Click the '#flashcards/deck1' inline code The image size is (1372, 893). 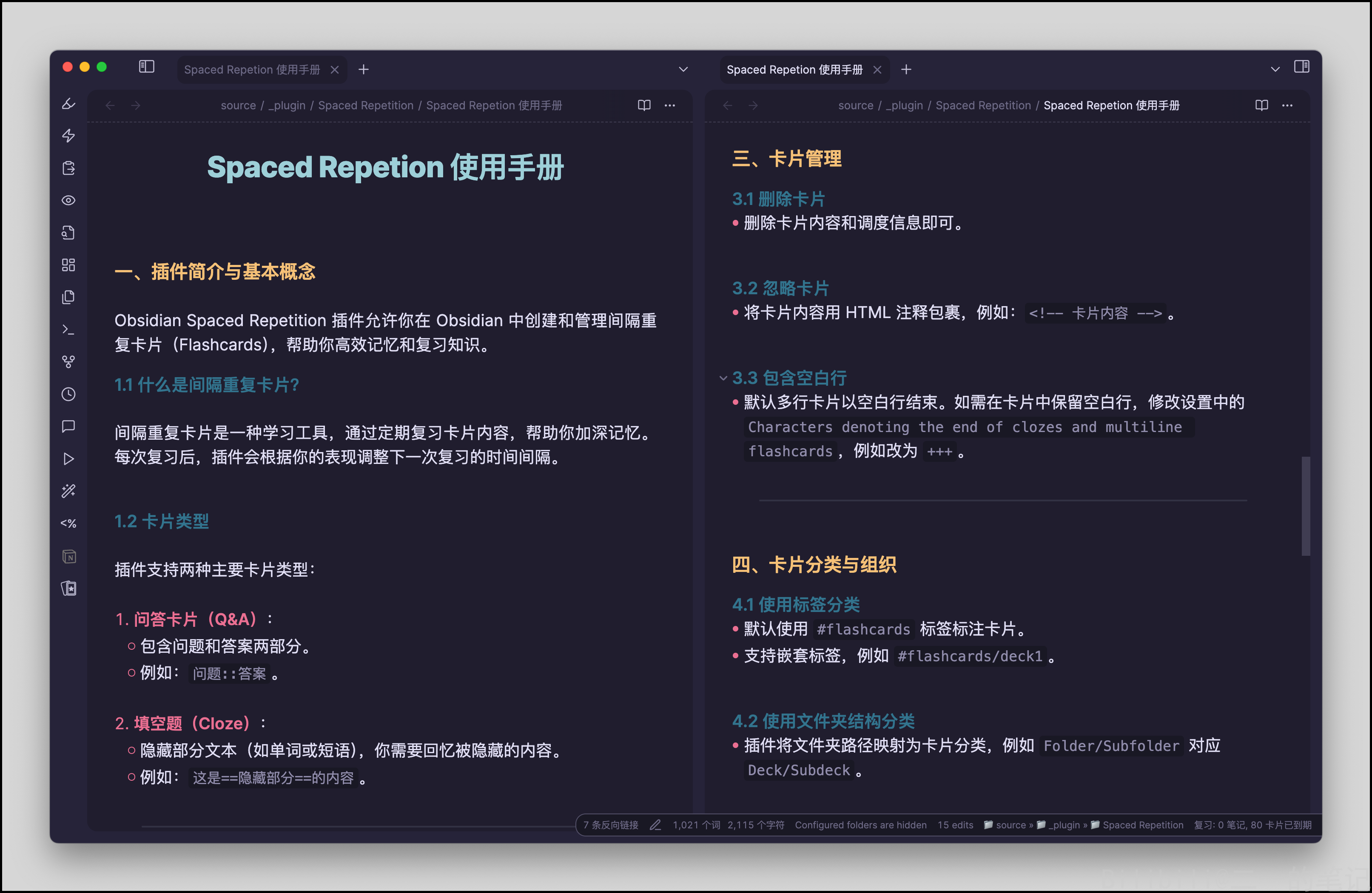(970, 656)
